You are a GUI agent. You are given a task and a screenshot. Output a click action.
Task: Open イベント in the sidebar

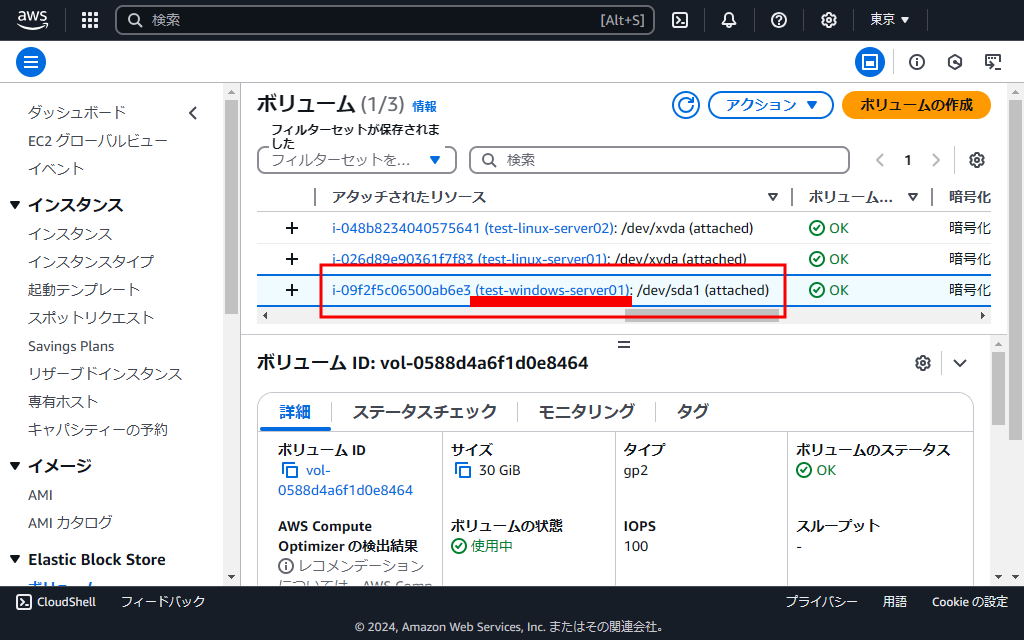(56, 168)
